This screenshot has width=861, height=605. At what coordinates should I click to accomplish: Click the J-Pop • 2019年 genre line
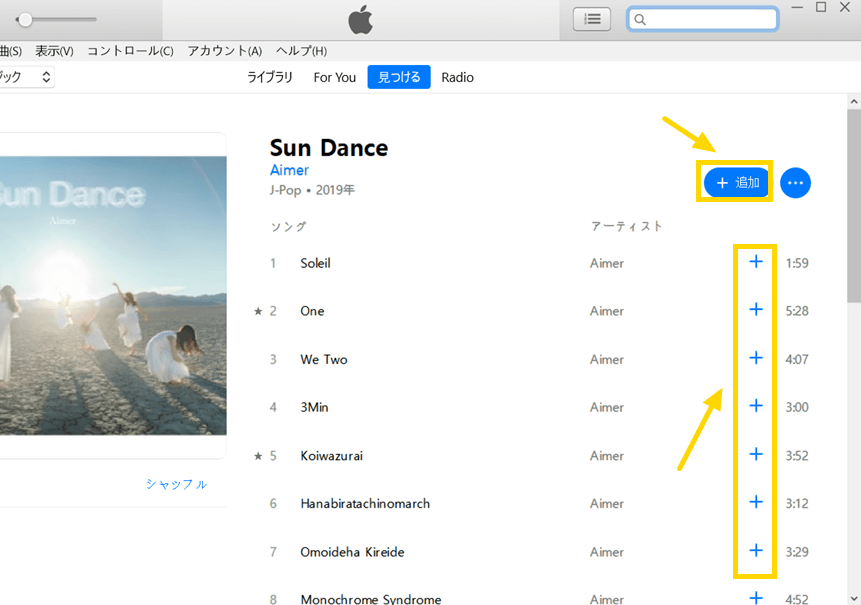pos(312,190)
